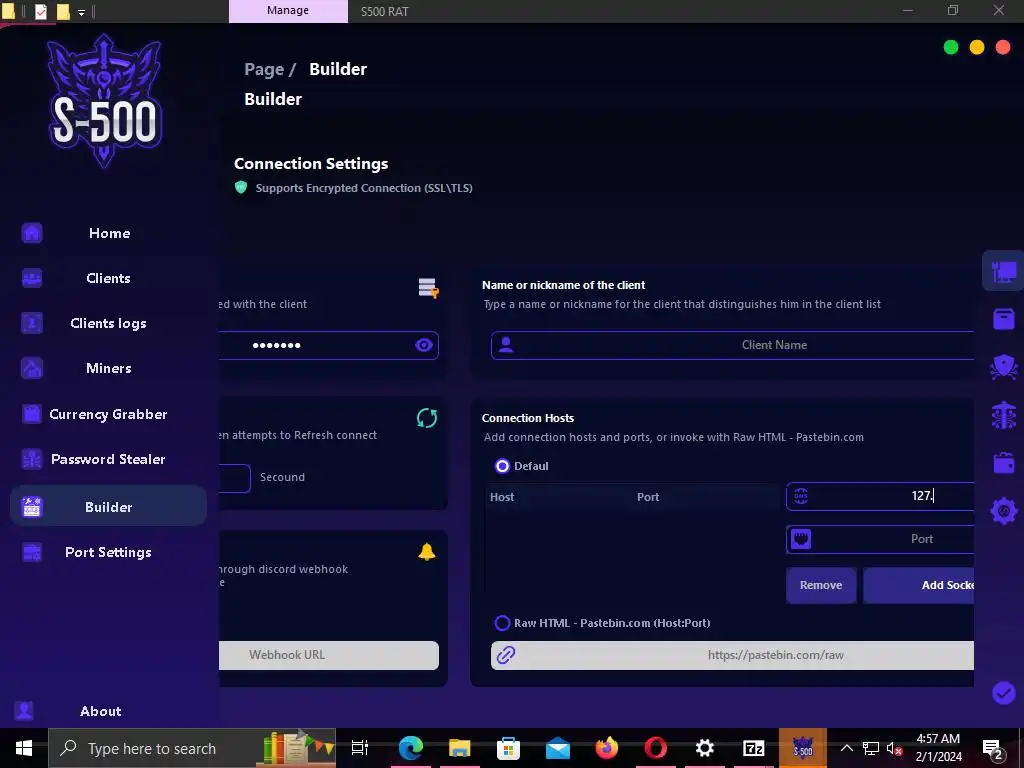Click the archive box icon in right toolbar

[x=1004, y=319]
